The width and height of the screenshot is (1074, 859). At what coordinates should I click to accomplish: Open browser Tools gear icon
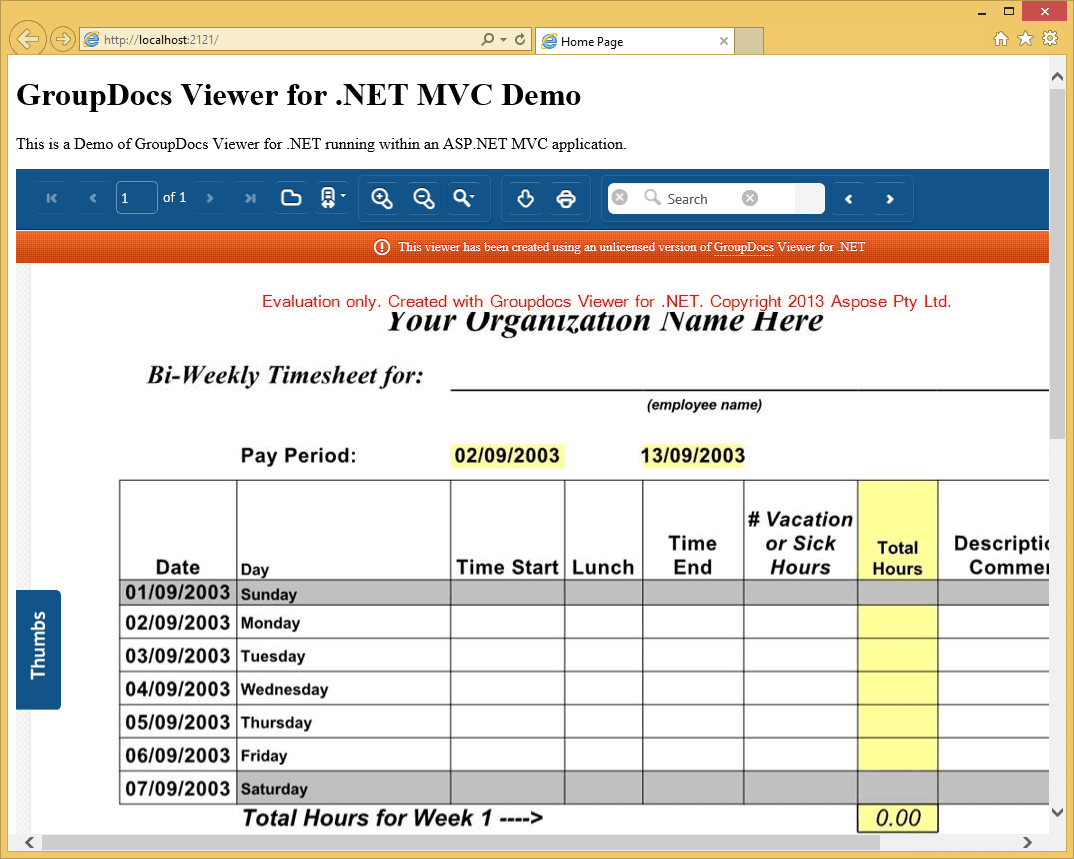click(1050, 38)
